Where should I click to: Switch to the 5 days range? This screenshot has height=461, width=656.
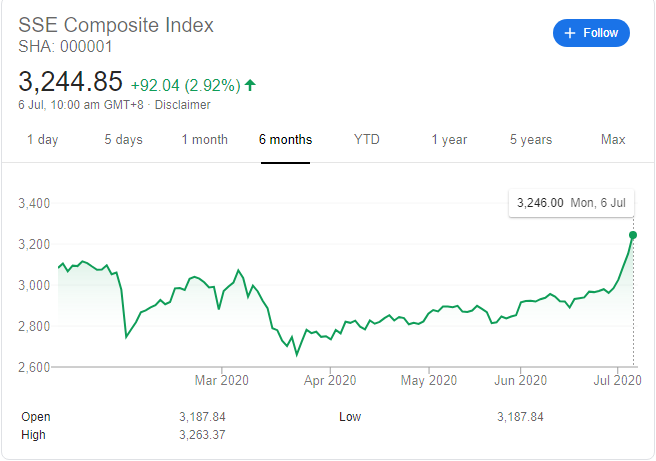tap(123, 140)
